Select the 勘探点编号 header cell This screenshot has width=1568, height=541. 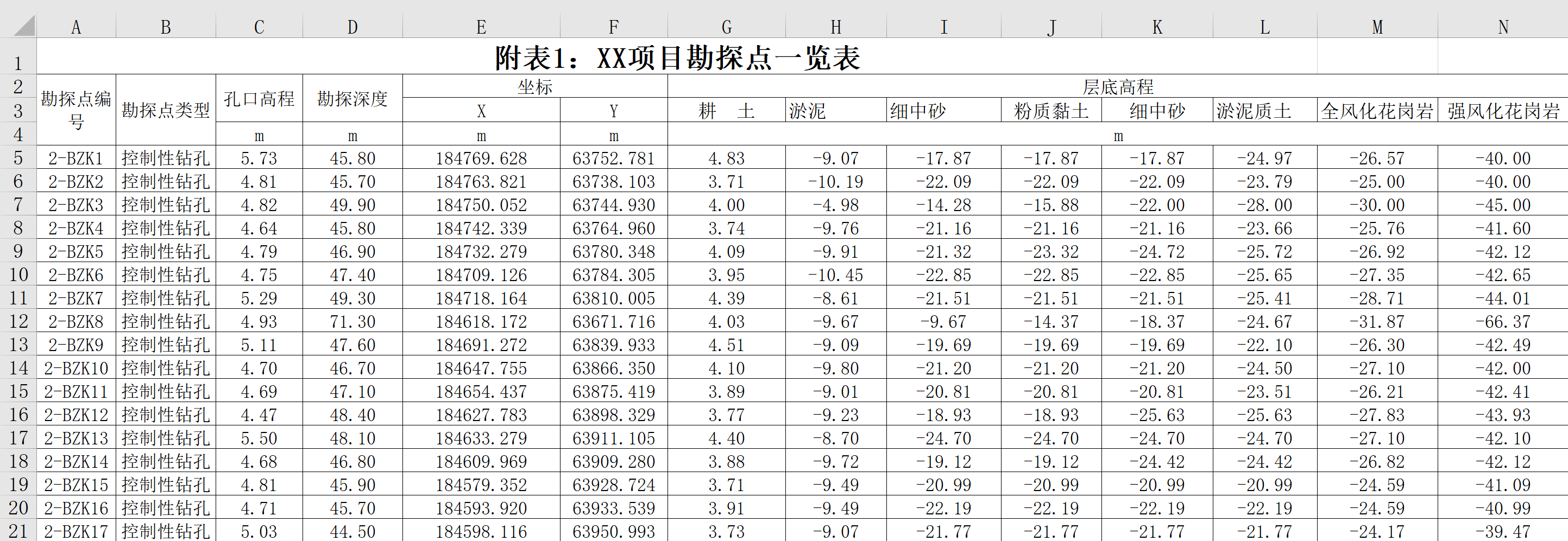tap(75, 111)
